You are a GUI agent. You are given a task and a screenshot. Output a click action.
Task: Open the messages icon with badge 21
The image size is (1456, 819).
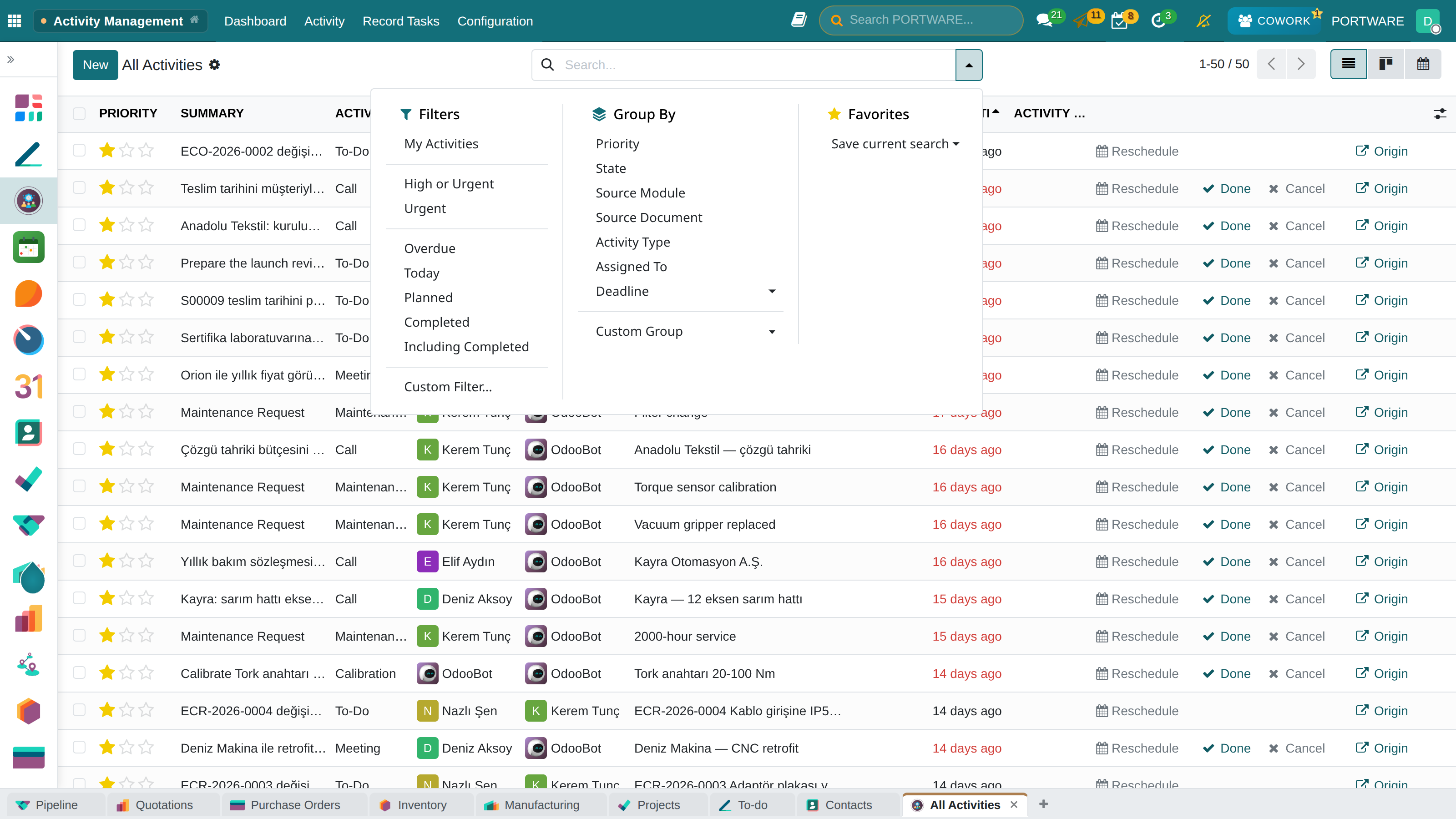coord(1044,21)
